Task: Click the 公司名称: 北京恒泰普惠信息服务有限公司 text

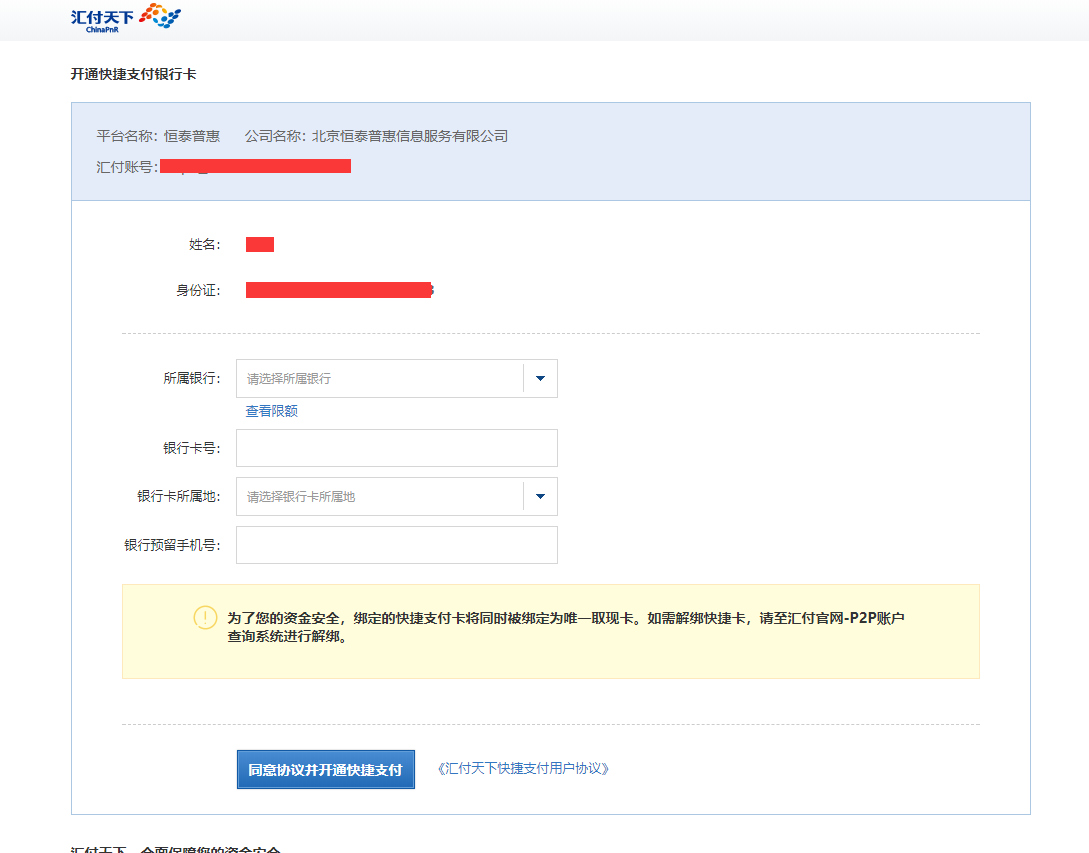Action: tap(376, 136)
